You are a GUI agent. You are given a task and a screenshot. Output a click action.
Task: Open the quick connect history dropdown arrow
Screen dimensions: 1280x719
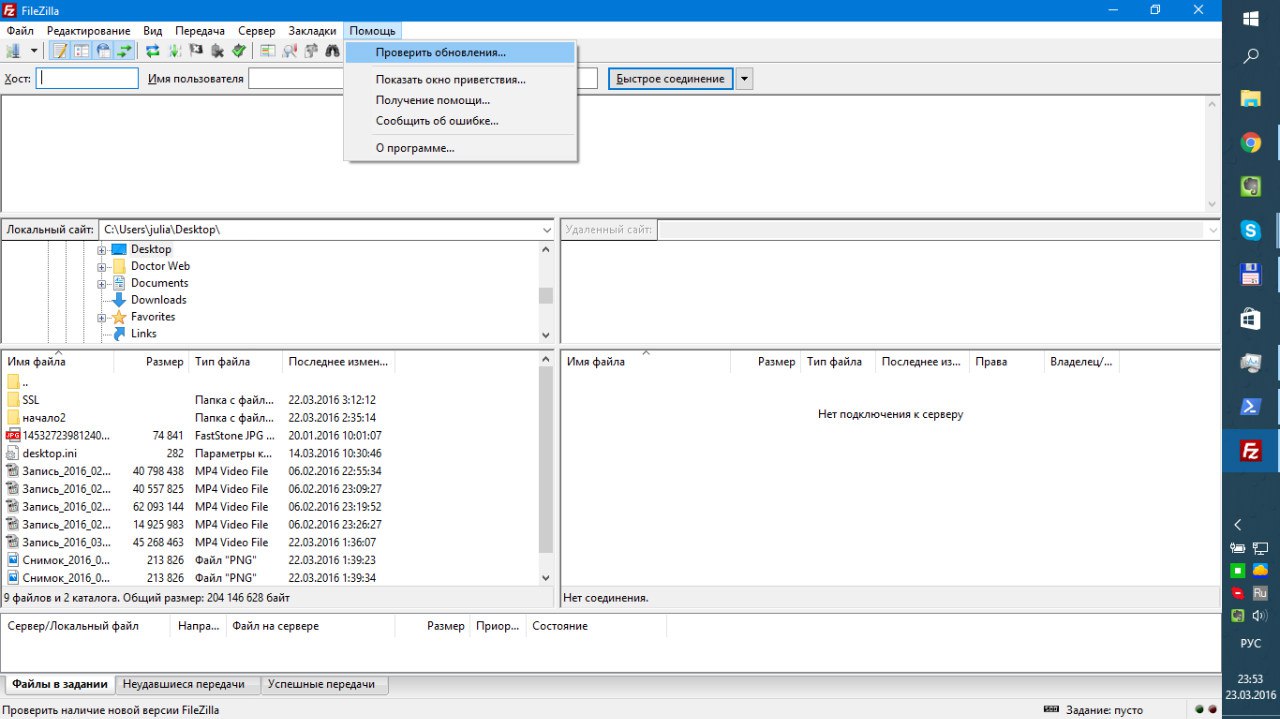(744, 79)
